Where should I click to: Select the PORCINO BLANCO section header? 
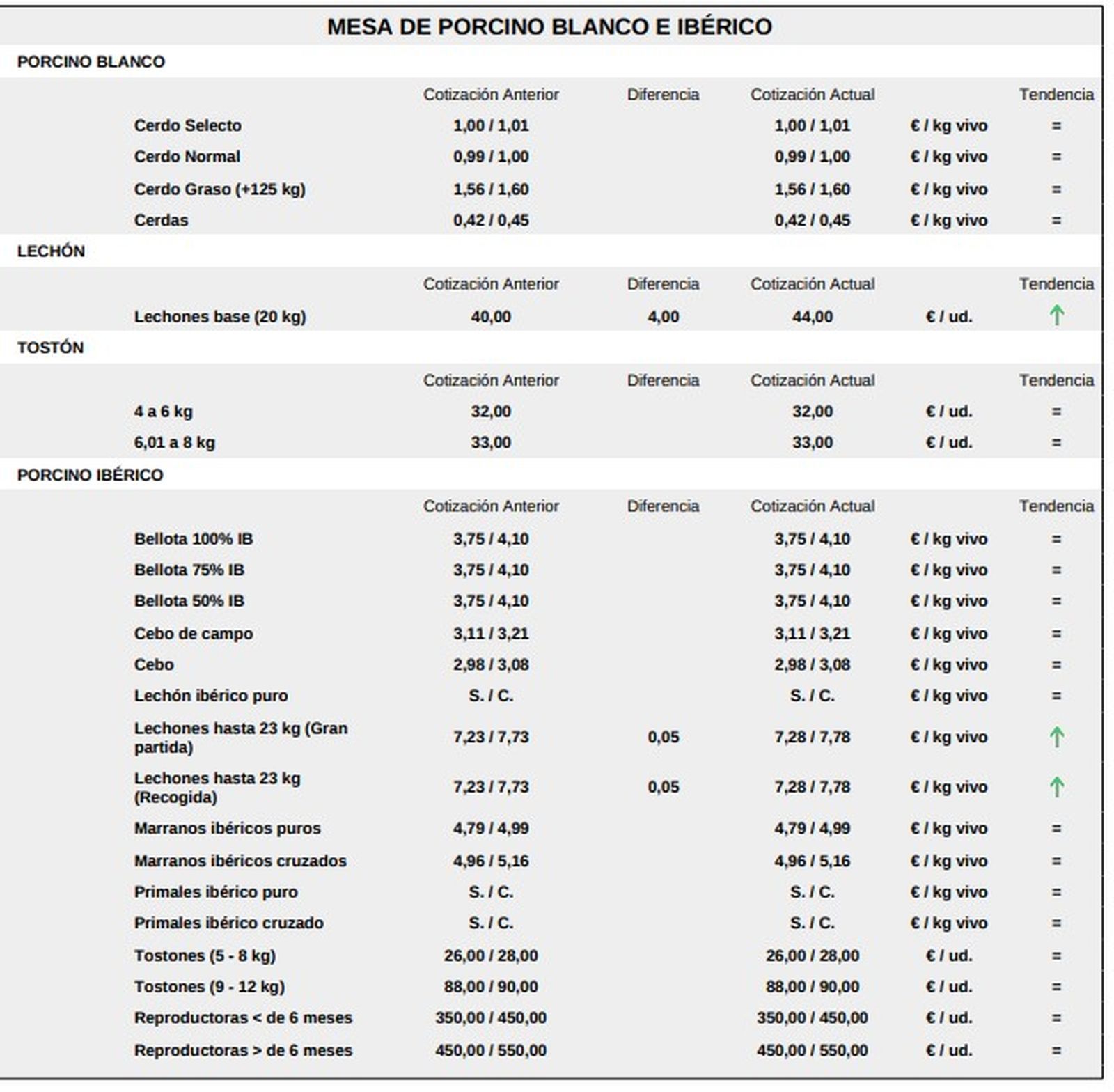[91, 62]
